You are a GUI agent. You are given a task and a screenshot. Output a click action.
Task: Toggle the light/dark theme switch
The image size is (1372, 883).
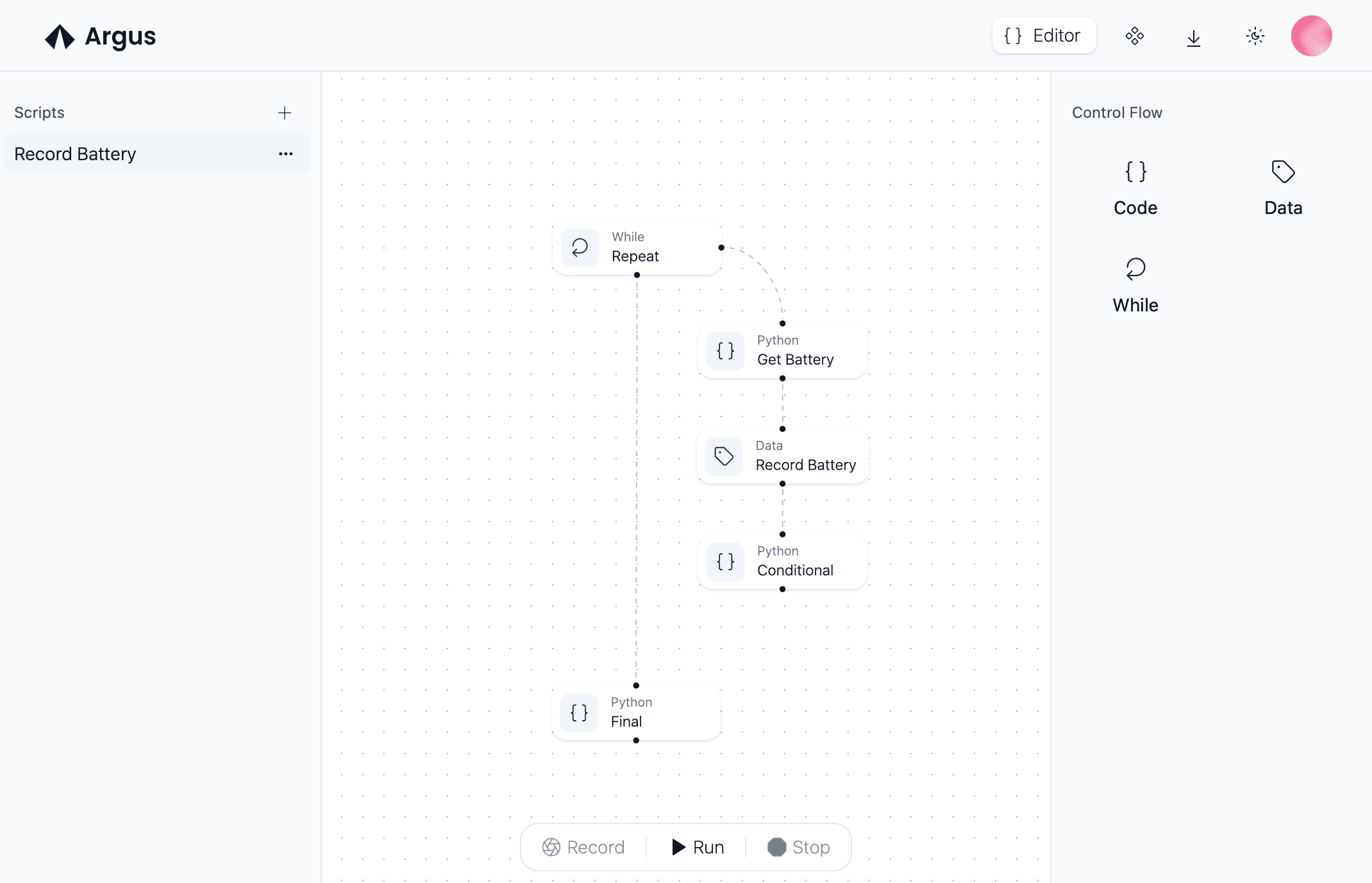[1255, 36]
